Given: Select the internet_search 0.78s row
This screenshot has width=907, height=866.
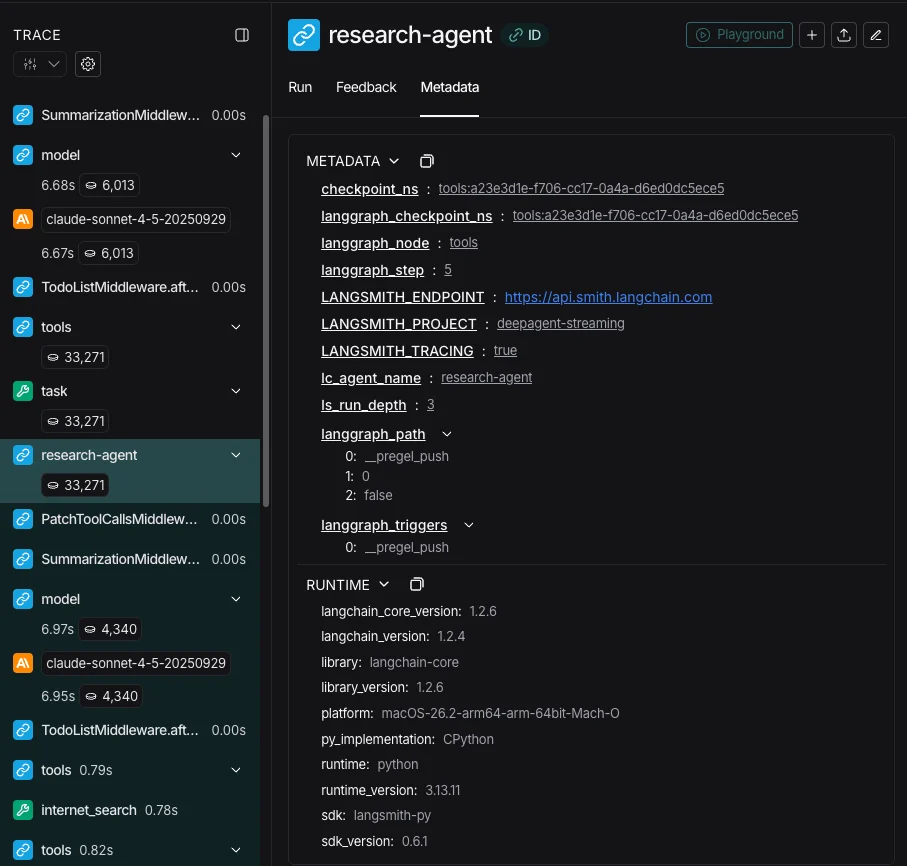Looking at the screenshot, I should coord(130,810).
